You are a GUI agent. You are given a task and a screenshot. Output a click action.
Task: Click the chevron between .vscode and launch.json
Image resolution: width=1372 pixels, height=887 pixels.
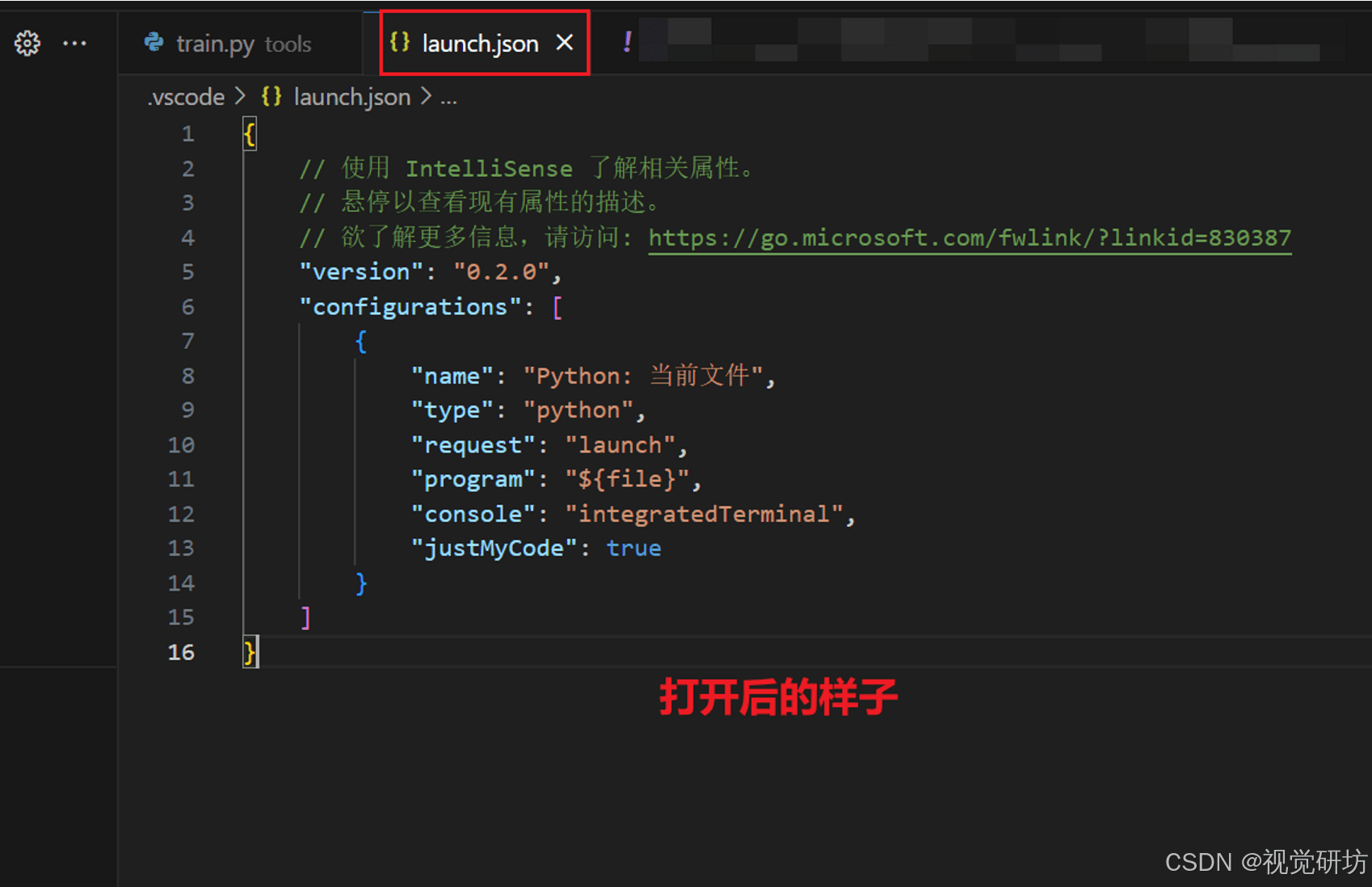(x=240, y=96)
